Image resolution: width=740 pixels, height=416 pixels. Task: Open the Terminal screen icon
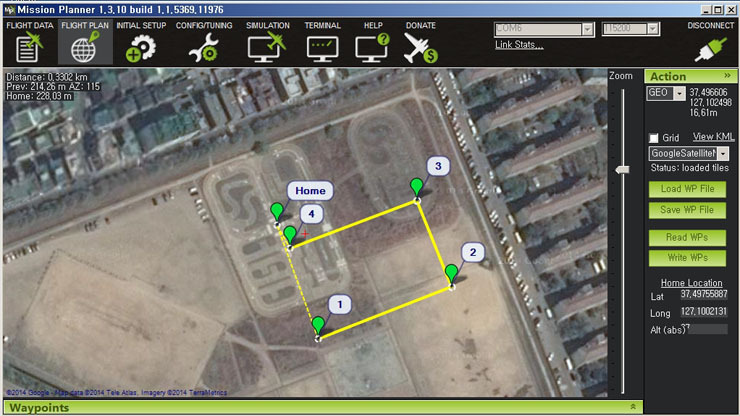tap(322, 49)
